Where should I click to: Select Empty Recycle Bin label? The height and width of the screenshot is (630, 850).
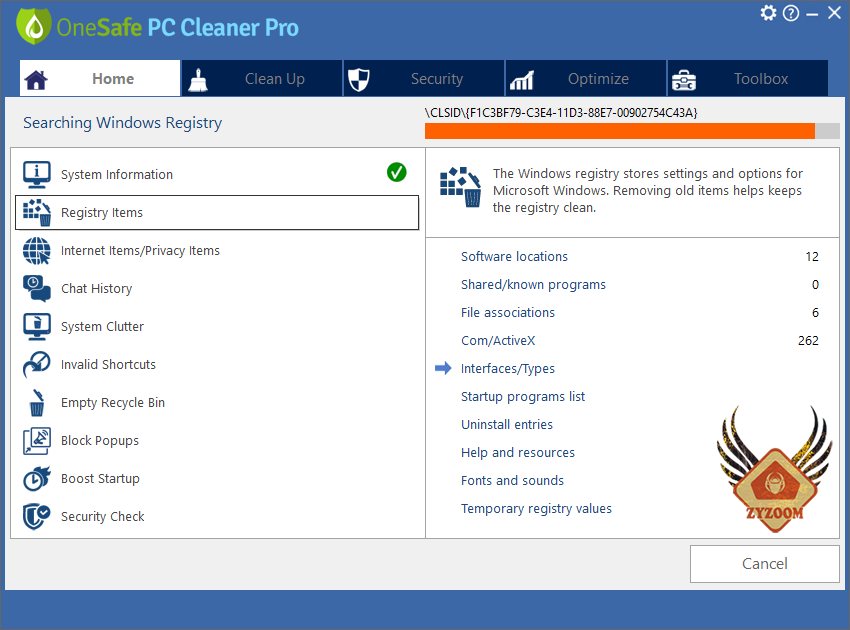click(x=113, y=402)
